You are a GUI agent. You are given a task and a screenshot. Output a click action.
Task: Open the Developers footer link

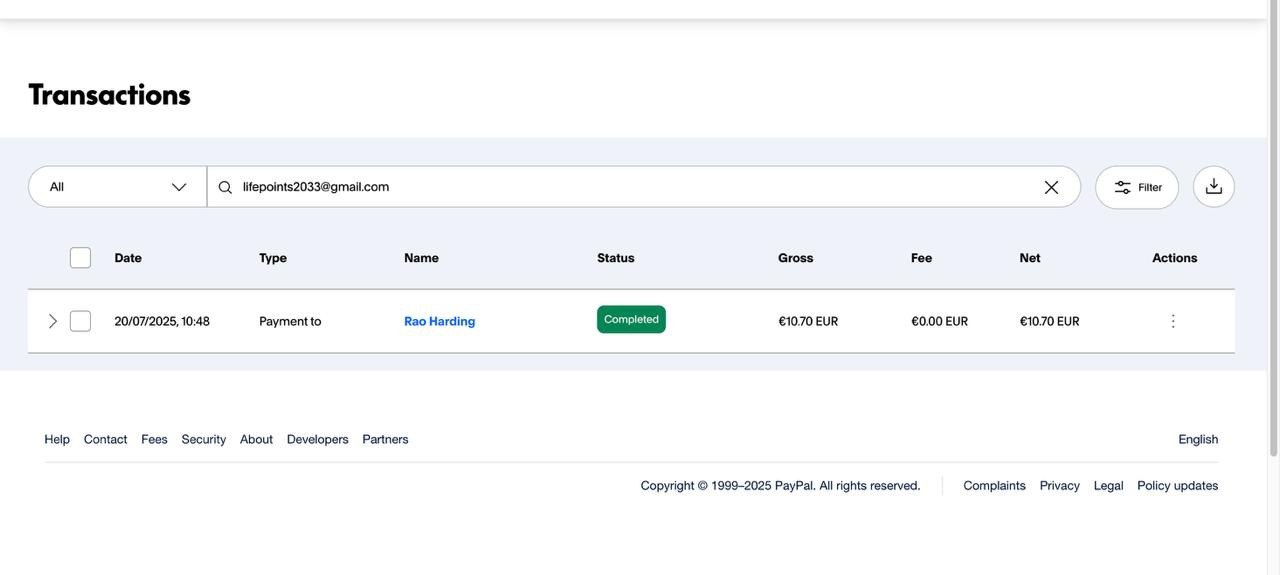coord(317,439)
